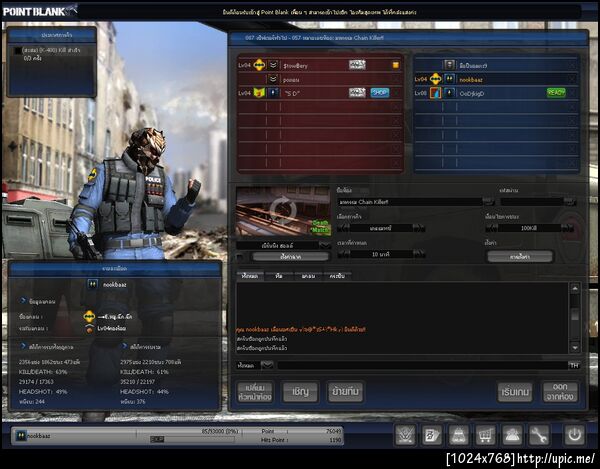Toggle the slot X box on "S D" row
The height and width of the screenshot is (469, 600).
coord(396,93)
